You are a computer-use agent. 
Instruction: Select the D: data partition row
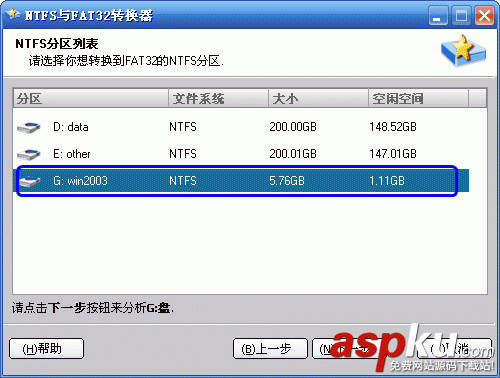click(x=241, y=127)
